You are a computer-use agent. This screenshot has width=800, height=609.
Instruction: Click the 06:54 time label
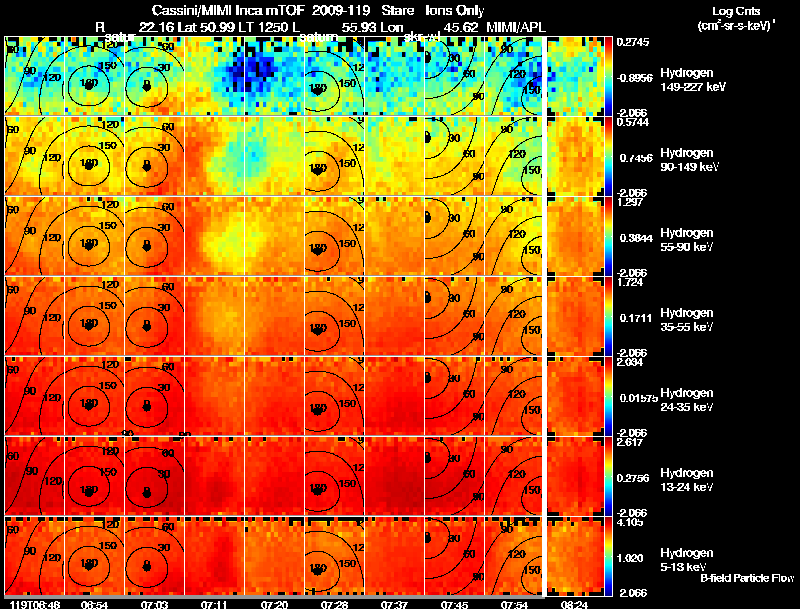click(94, 605)
